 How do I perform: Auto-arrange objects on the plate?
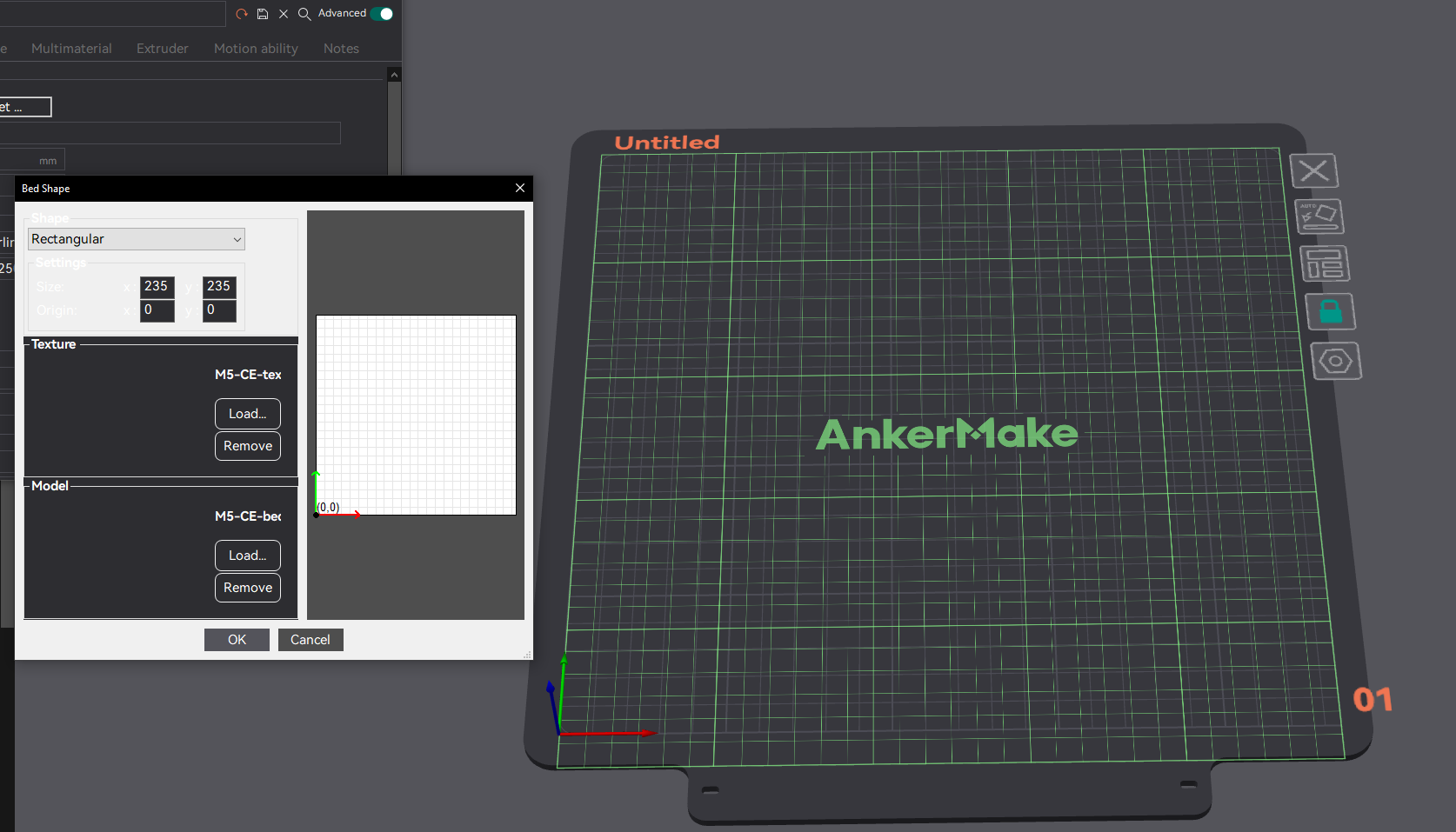pyautogui.click(x=1319, y=216)
